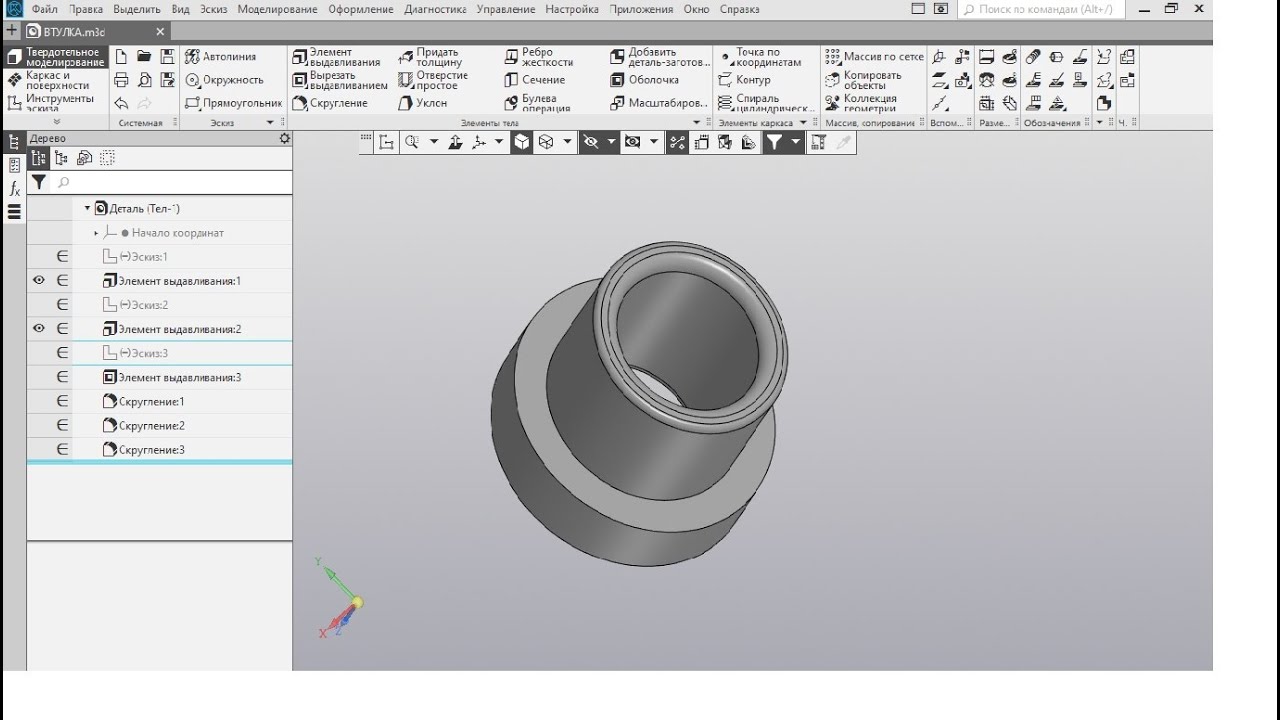Choose Коллекция геометрии command
The width and height of the screenshot is (1280, 720).
[x=861, y=103]
